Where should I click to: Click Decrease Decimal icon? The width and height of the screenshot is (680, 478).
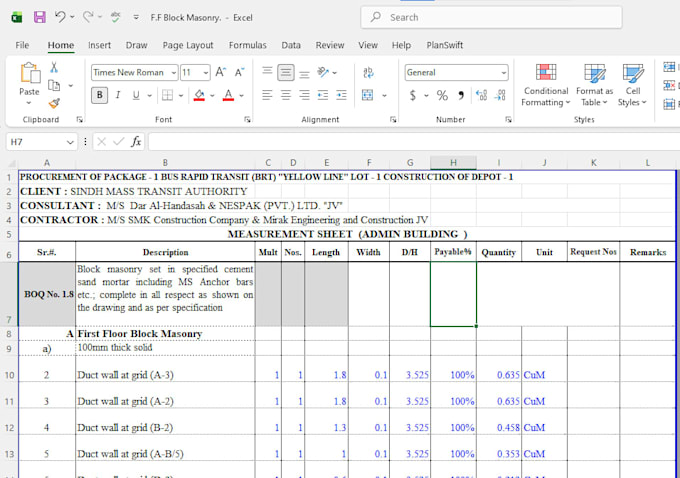click(500, 95)
